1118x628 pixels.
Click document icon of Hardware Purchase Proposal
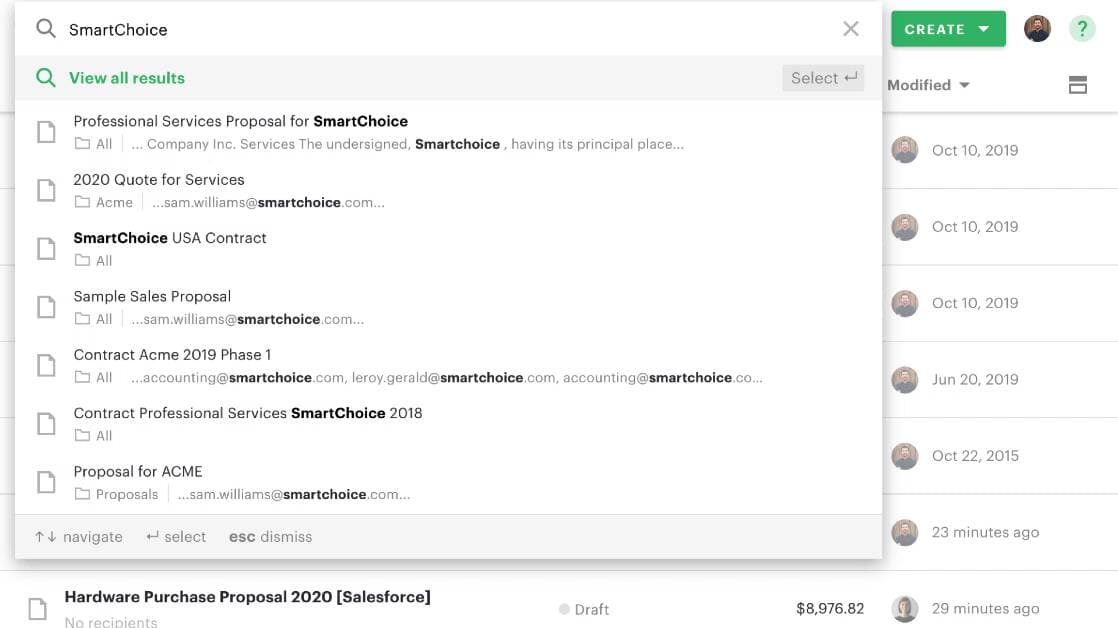click(38, 609)
